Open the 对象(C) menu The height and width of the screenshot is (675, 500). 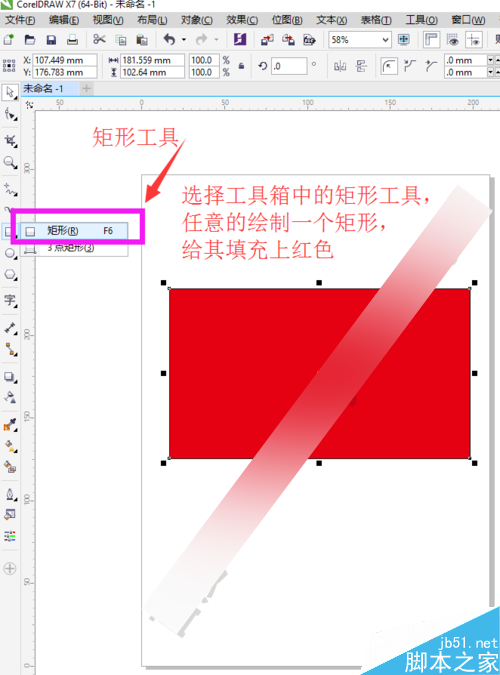pos(197,20)
